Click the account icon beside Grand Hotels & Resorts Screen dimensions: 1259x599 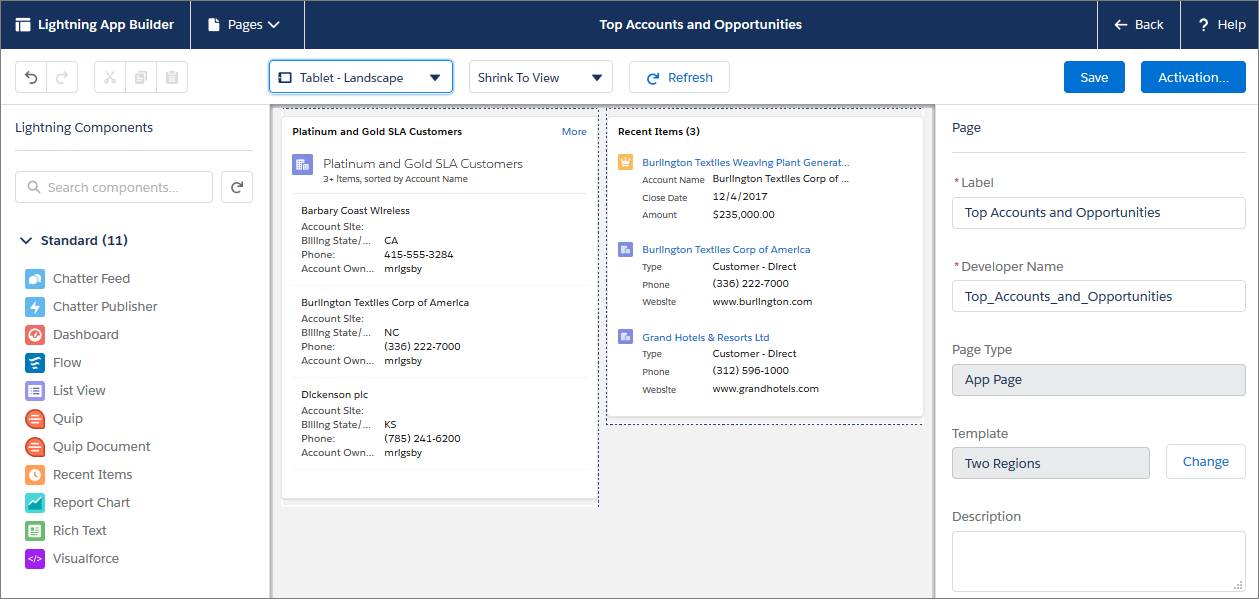coord(626,337)
